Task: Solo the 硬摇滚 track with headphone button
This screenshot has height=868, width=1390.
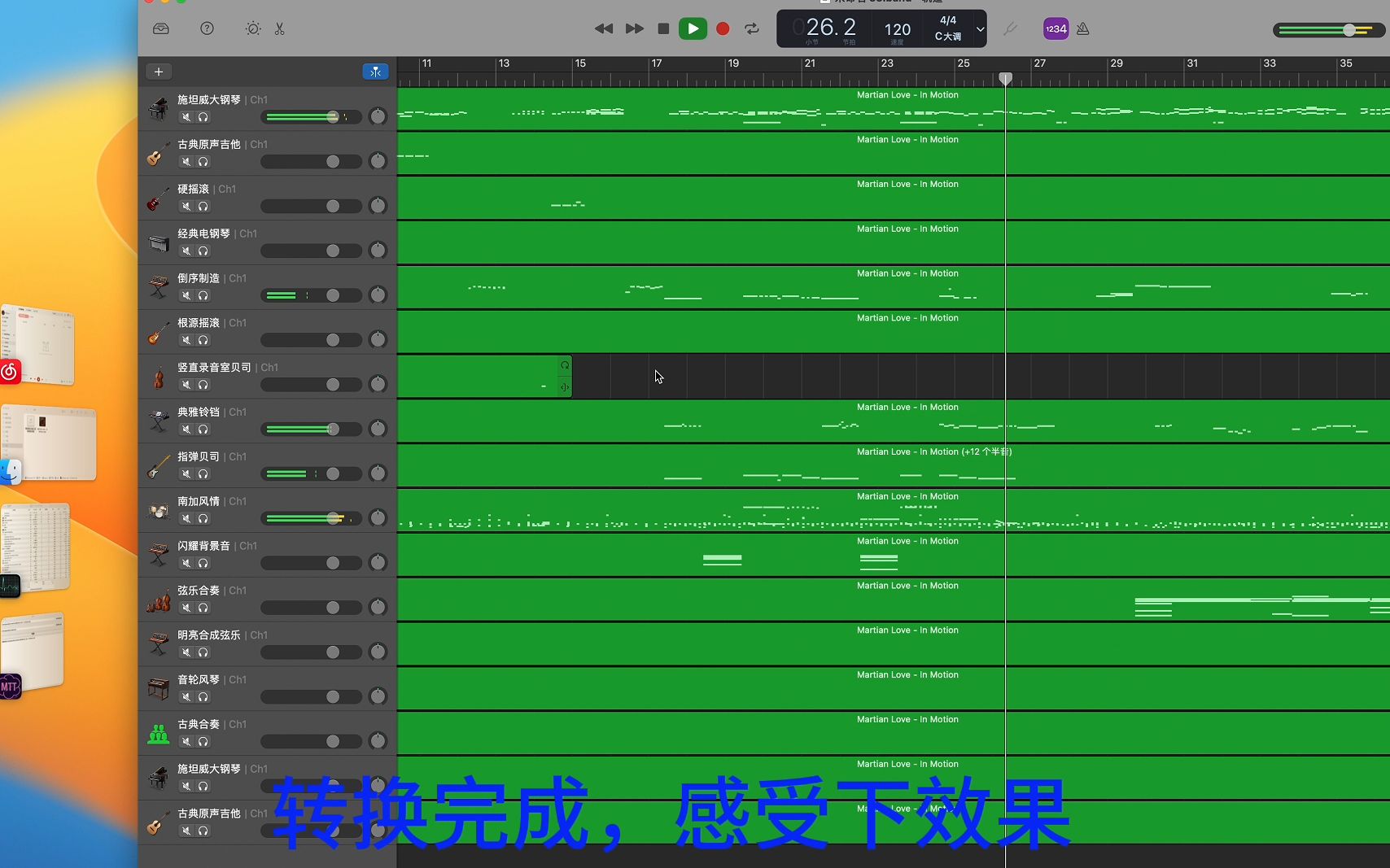Action: (203, 207)
